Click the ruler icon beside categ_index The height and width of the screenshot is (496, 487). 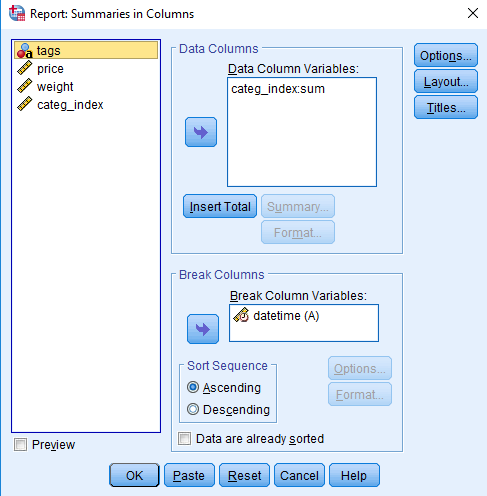tap(25, 104)
